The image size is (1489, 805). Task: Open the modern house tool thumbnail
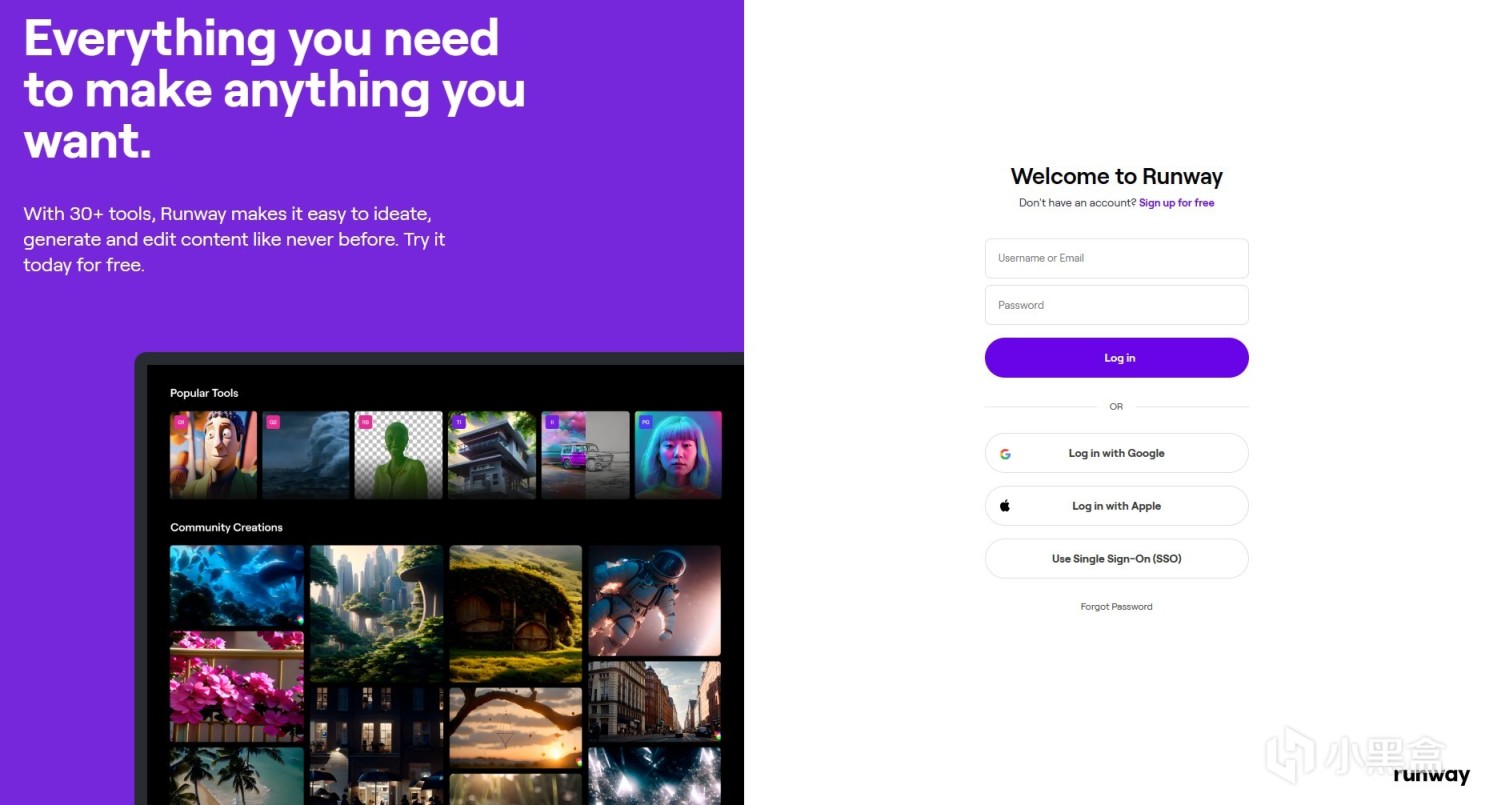[492, 455]
